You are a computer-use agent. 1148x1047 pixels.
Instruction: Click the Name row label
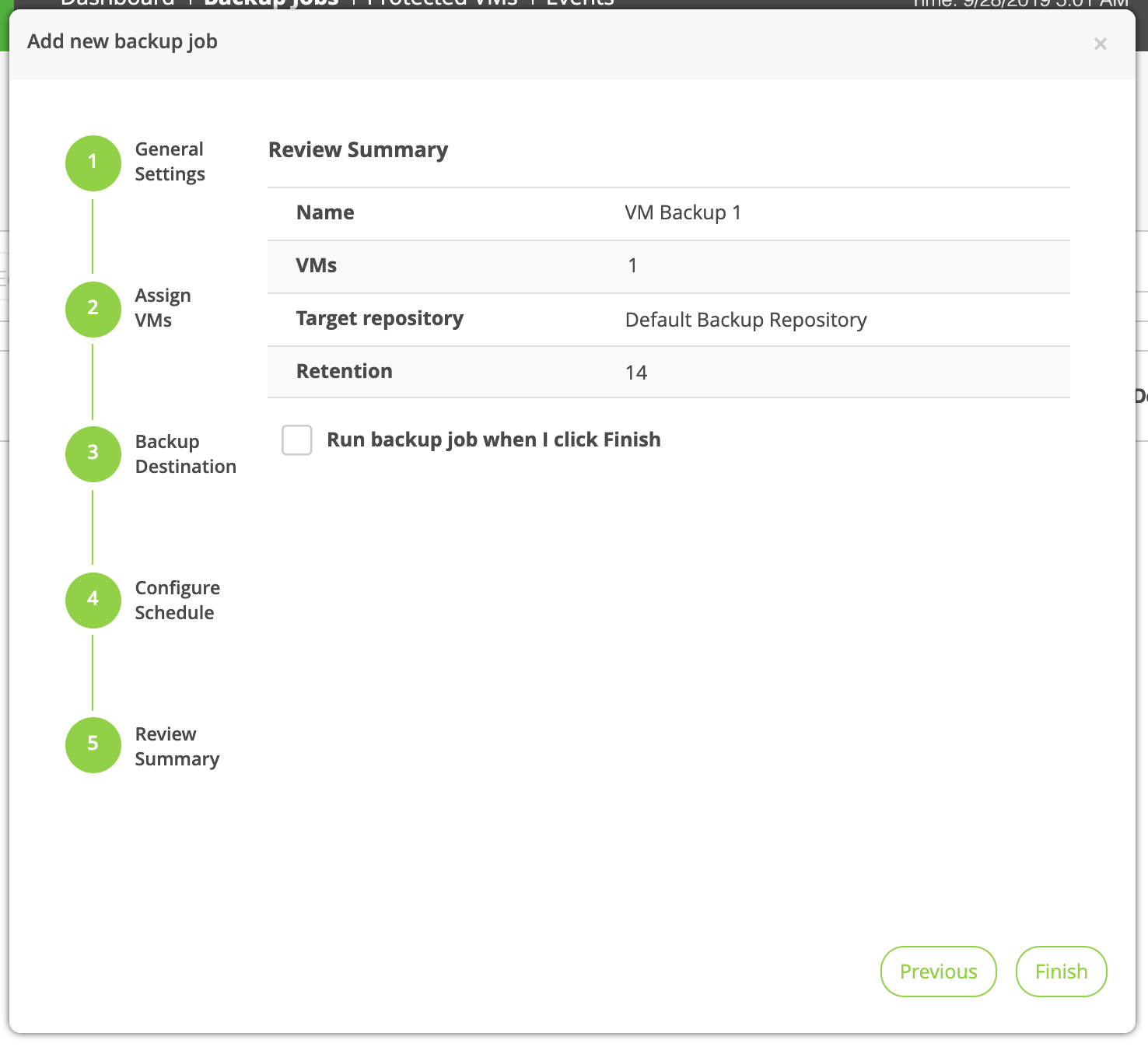[325, 212]
